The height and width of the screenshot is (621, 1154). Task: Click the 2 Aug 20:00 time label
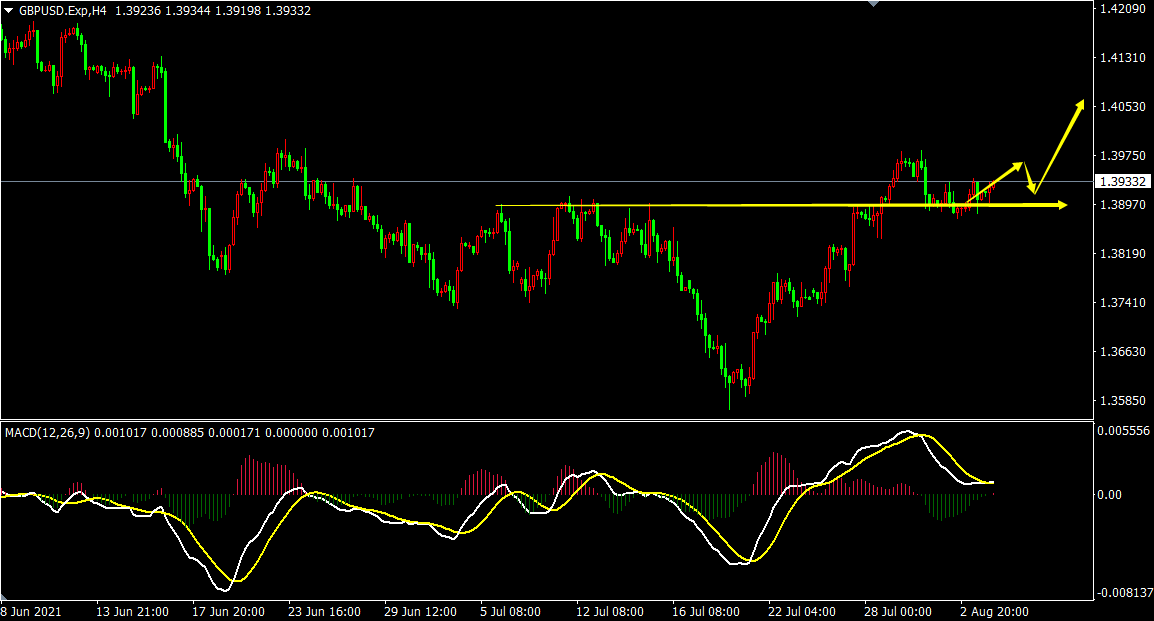(994, 611)
